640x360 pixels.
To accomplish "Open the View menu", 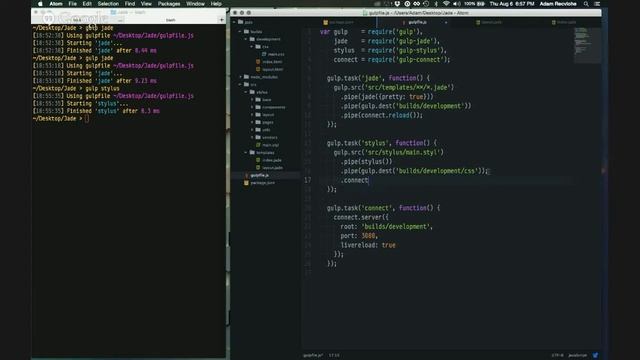I will click(146, 4).
